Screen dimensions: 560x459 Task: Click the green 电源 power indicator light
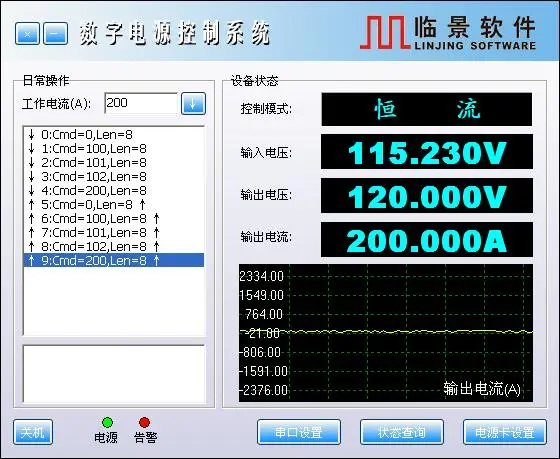[108, 422]
